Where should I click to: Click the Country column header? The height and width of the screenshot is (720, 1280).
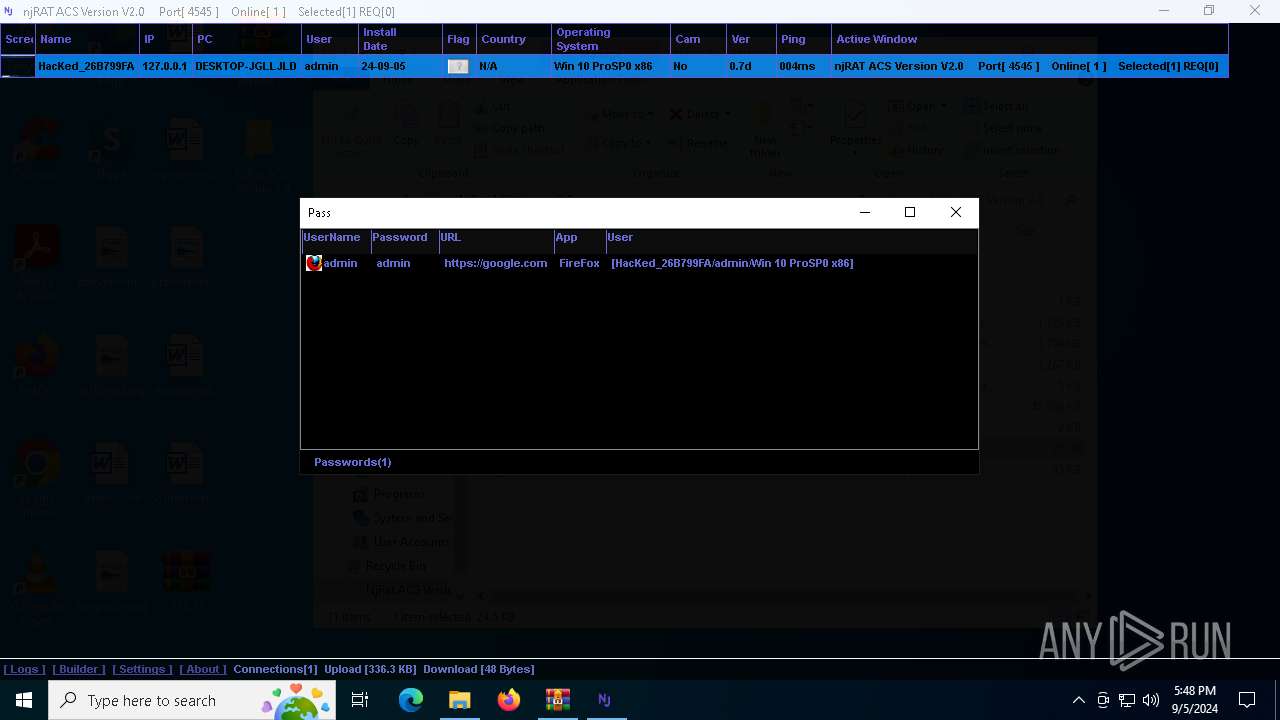coord(514,40)
